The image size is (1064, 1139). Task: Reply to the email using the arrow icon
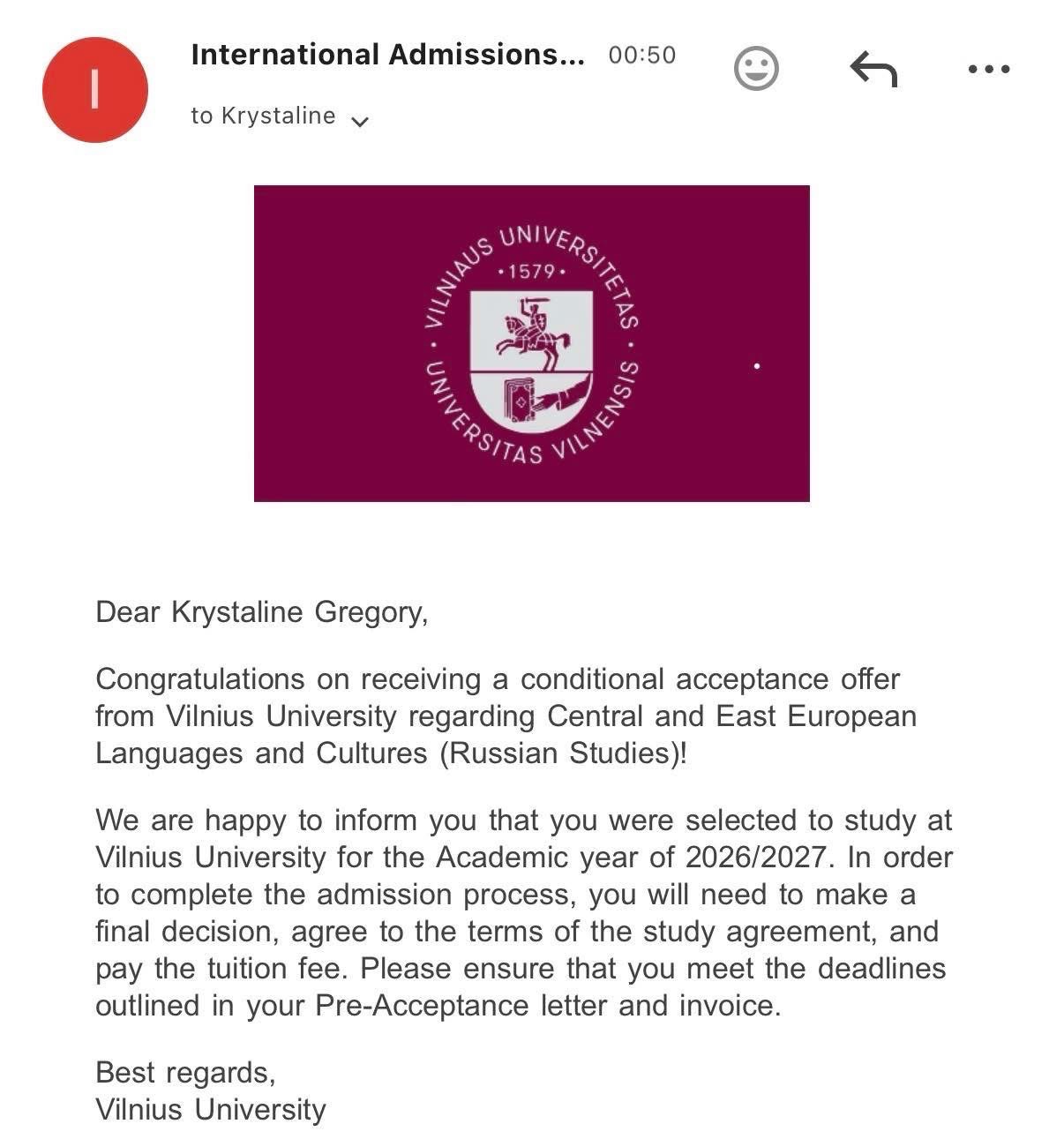(873, 69)
